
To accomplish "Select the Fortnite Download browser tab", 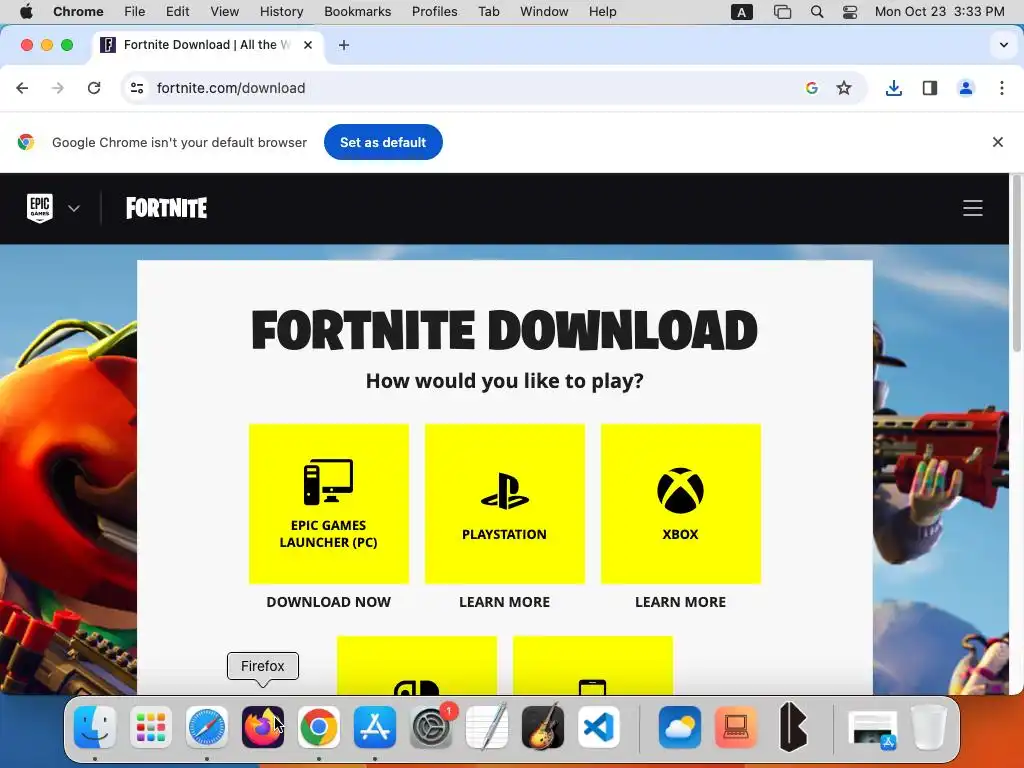I will 208,45.
